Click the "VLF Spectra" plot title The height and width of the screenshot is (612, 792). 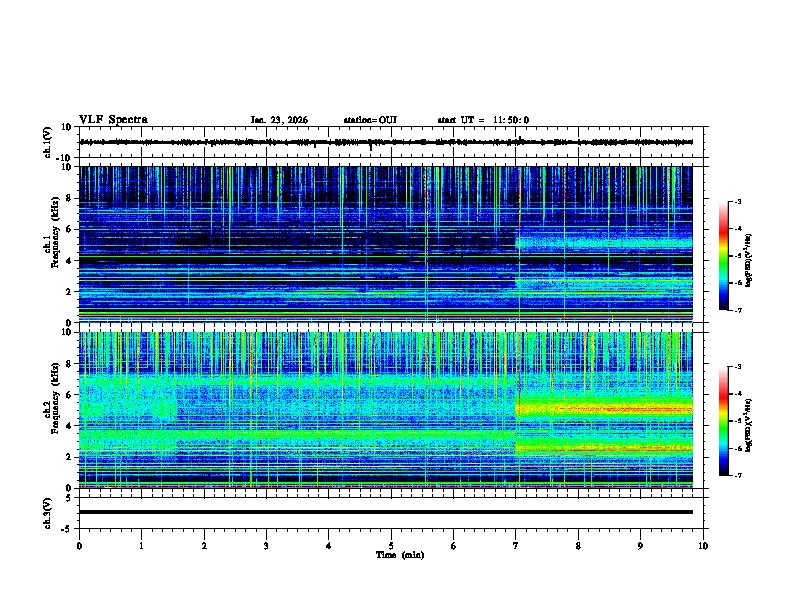(x=113, y=120)
